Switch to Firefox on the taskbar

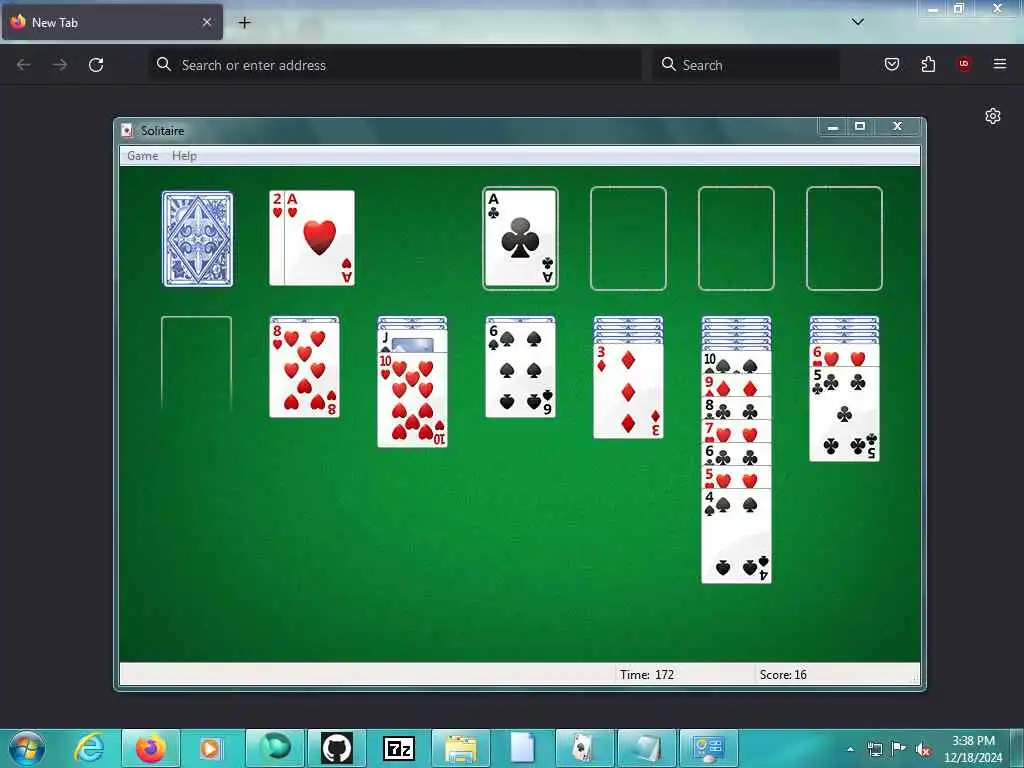pyautogui.click(x=150, y=748)
